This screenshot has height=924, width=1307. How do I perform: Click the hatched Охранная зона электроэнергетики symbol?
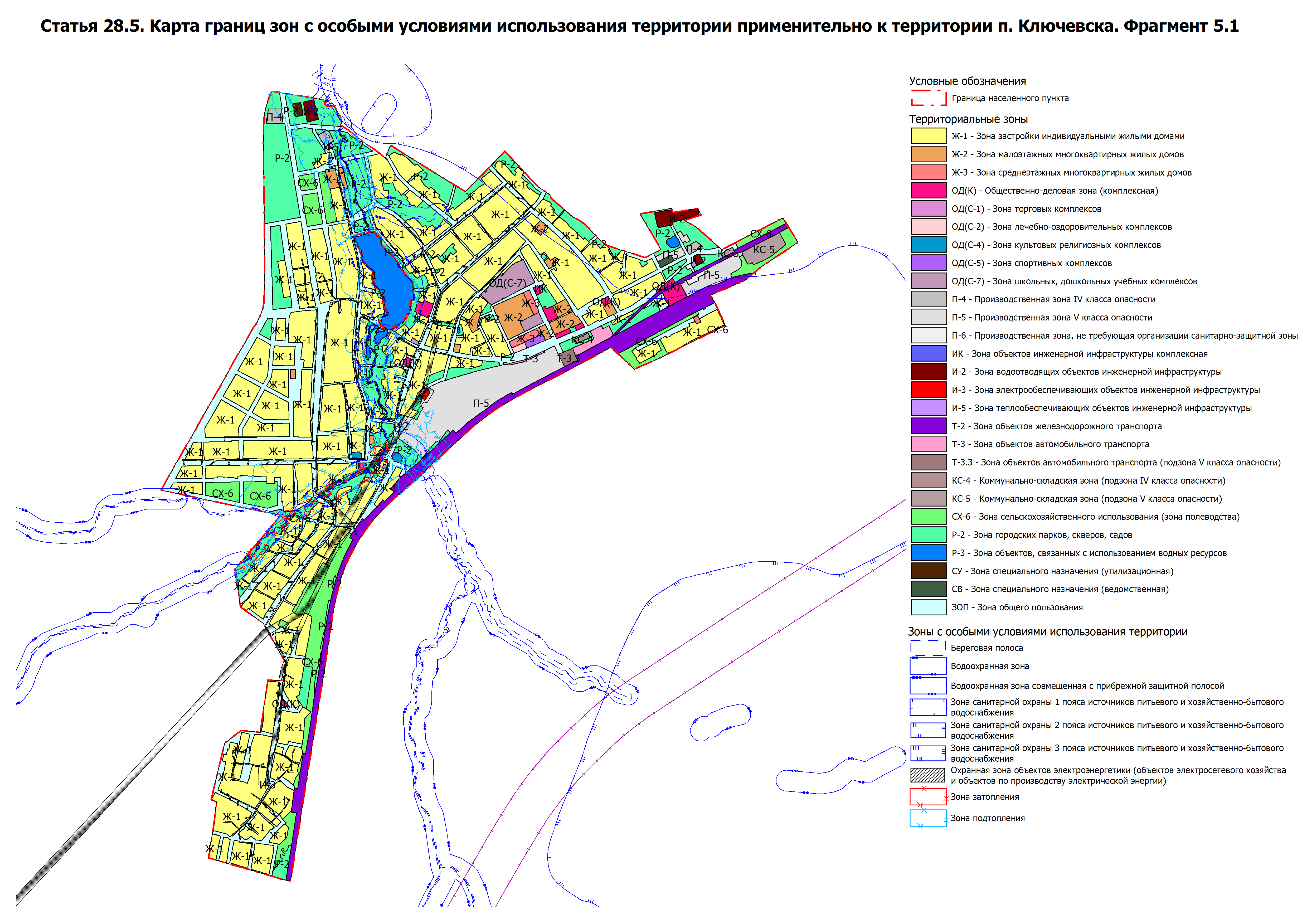(928, 775)
